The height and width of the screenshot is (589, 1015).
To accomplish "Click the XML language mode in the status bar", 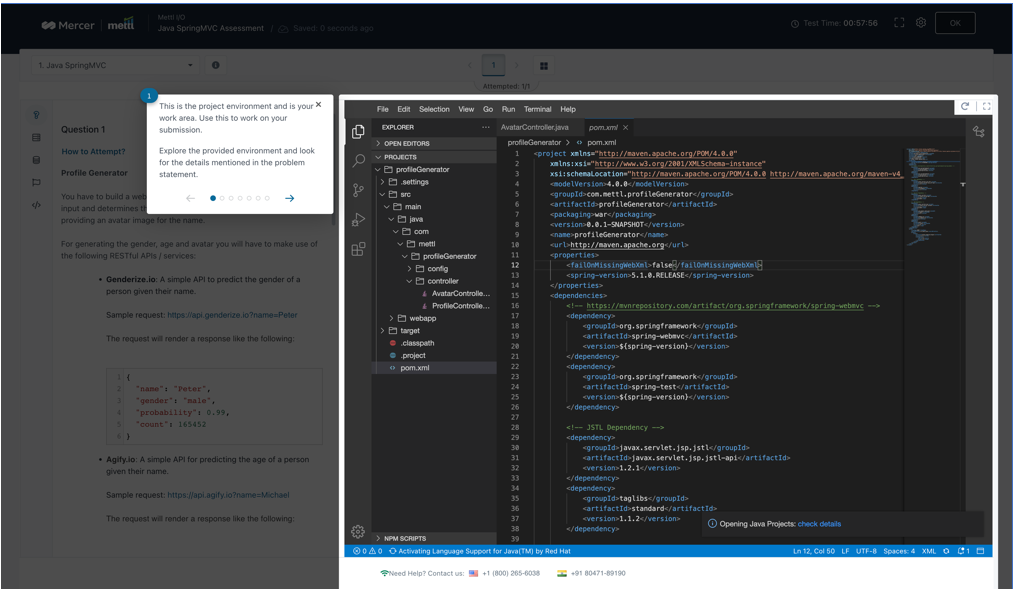I will pos(928,551).
